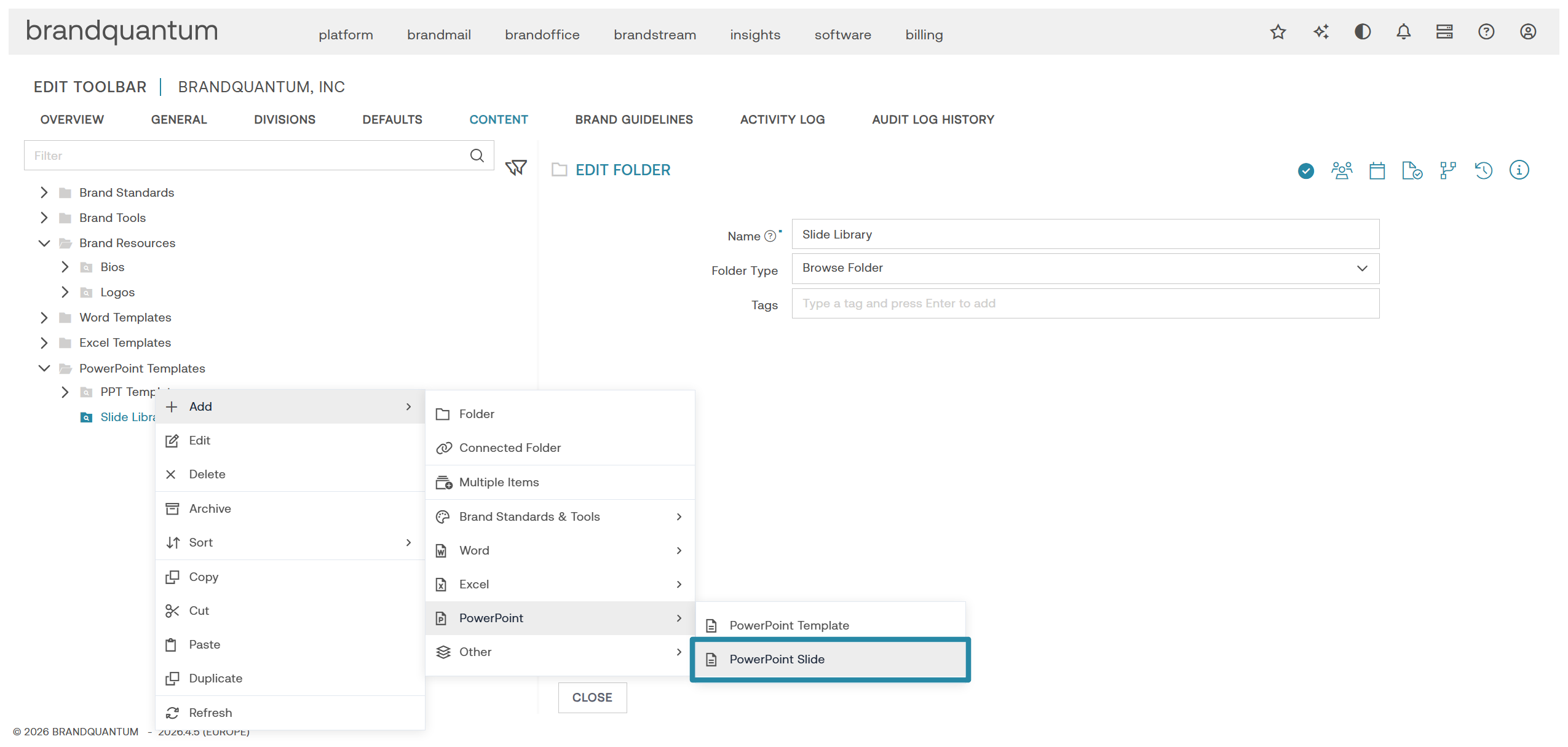This screenshot has height=747, width=1568.
Task: Click the favorites star icon
Action: 1278,32
